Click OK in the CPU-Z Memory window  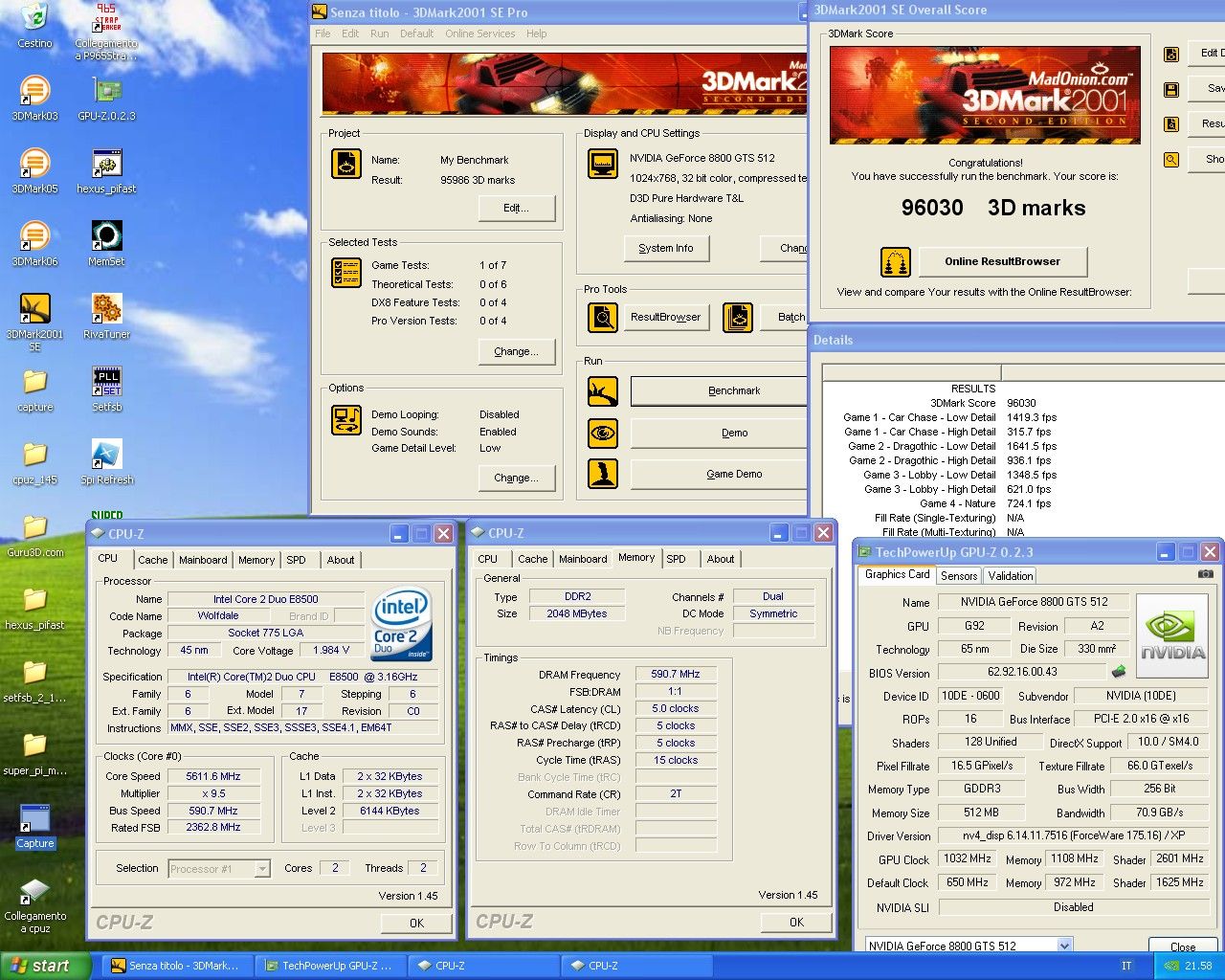[x=796, y=922]
